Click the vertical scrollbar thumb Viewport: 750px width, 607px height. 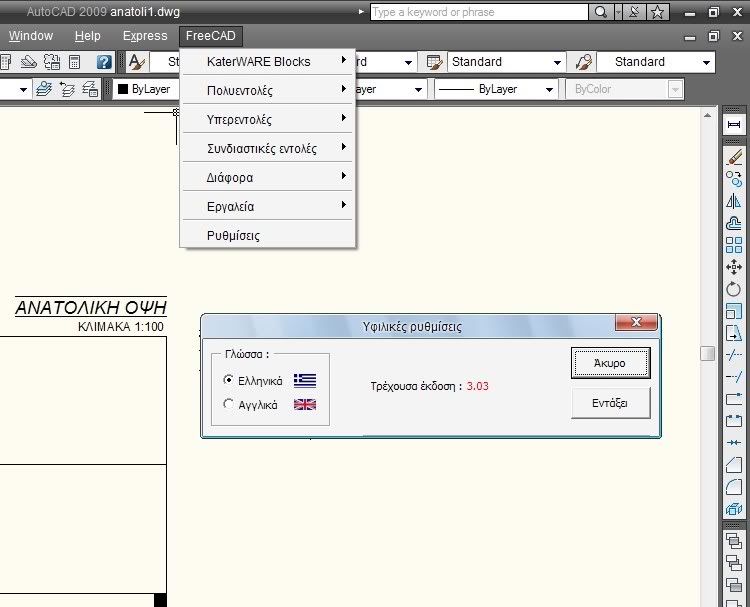point(707,353)
